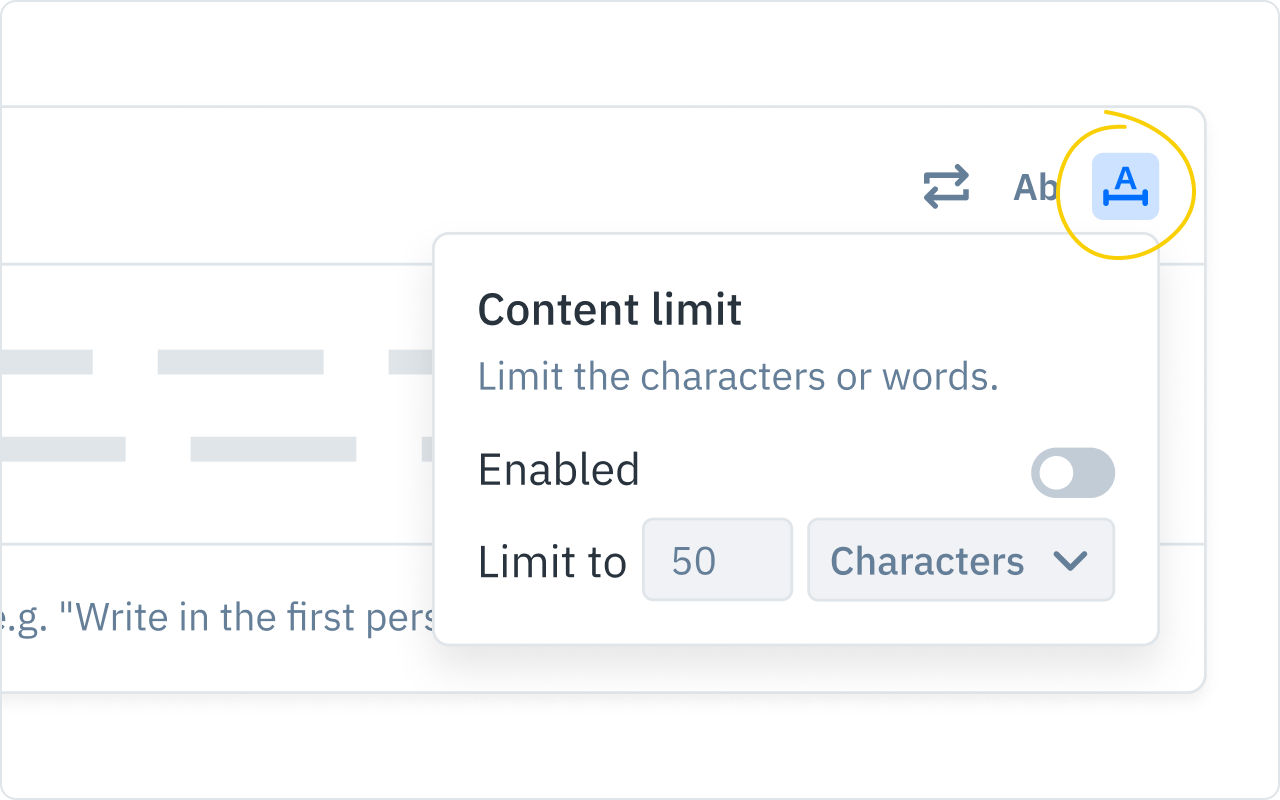Viewport: 1280px width, 800px height.
Task: Enable the Content limit toggle
Action: (1072, 472)
